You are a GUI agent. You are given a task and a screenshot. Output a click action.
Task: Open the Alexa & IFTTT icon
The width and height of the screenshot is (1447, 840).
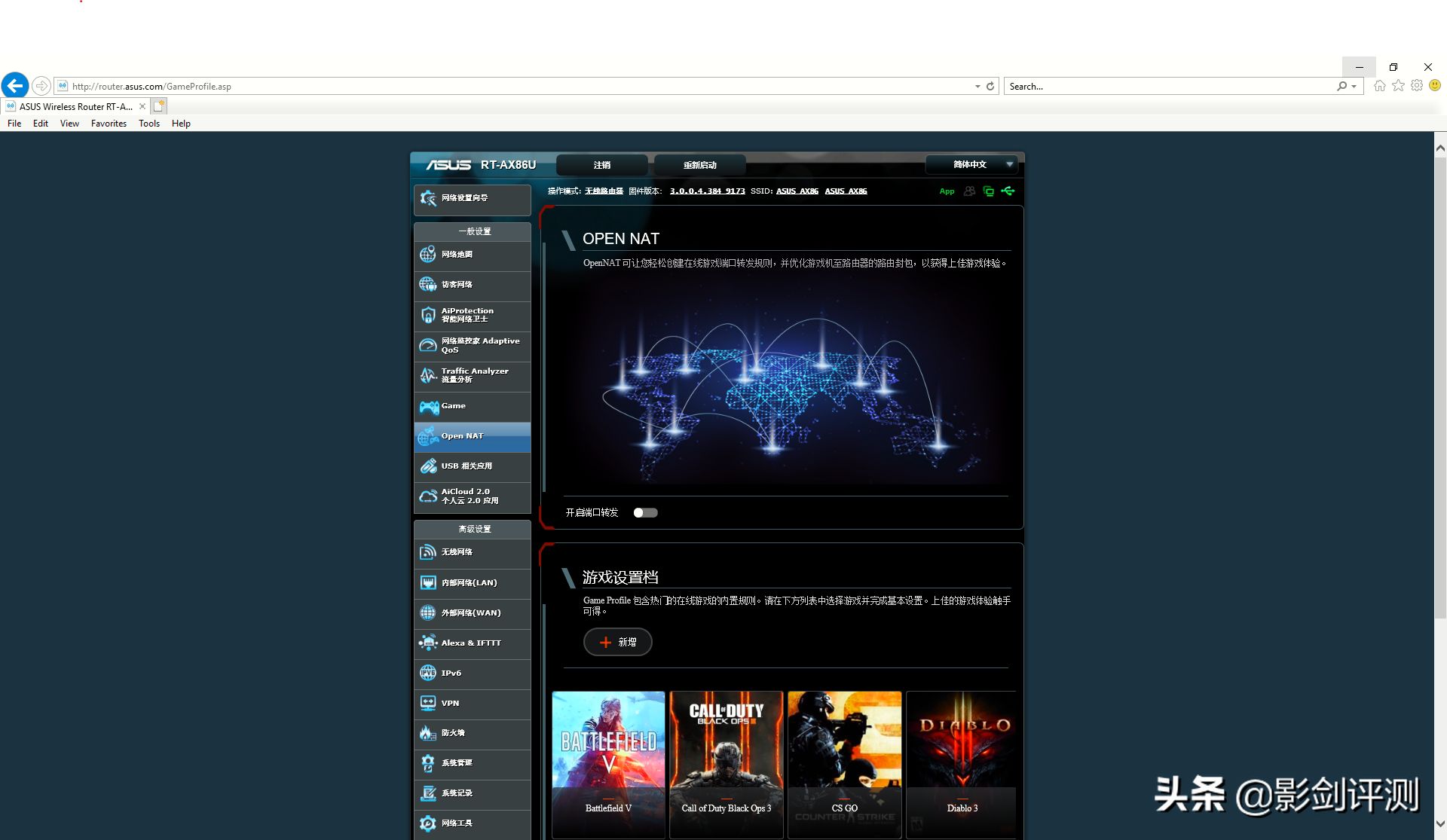(428, 643)
